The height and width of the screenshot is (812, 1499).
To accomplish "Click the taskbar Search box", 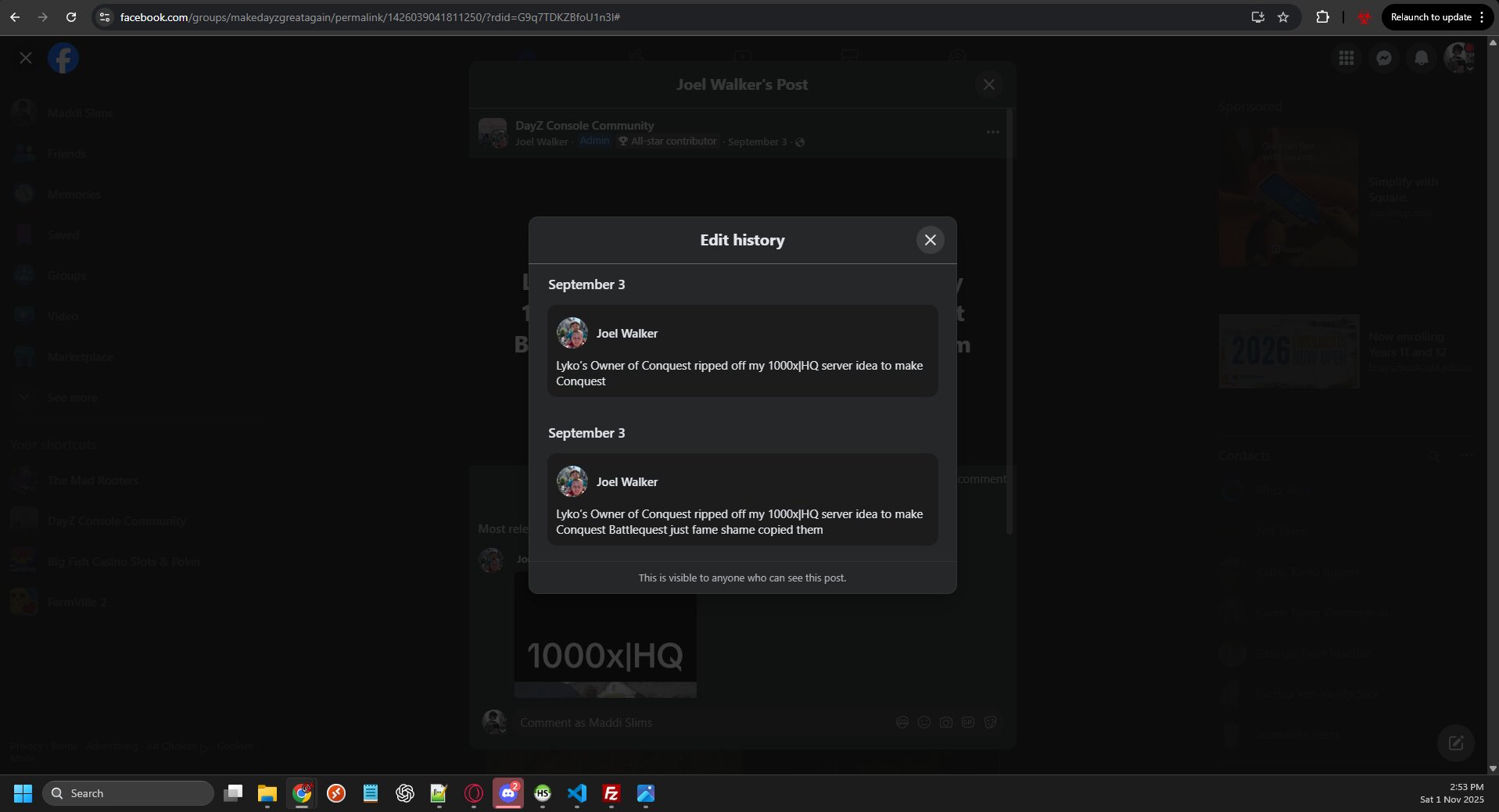I will 128,793.
